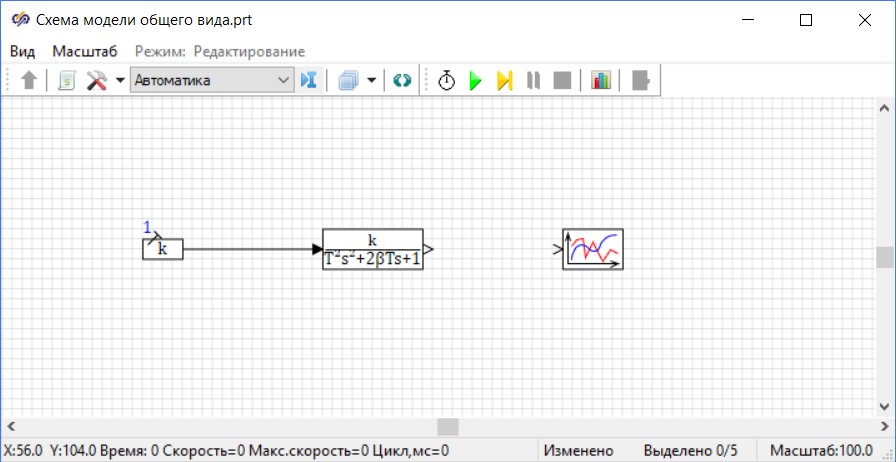Click the yellow step-forward button

tap(504, 81)
